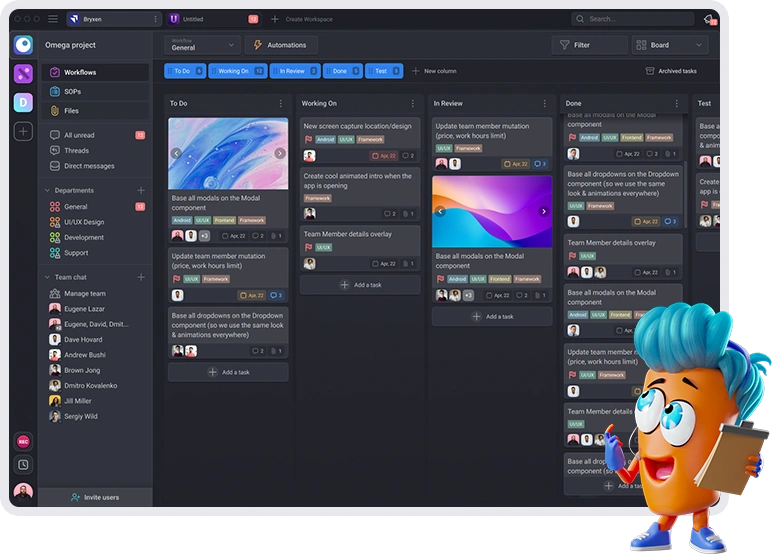Add a task in To Do column

[x=228, y=372]
